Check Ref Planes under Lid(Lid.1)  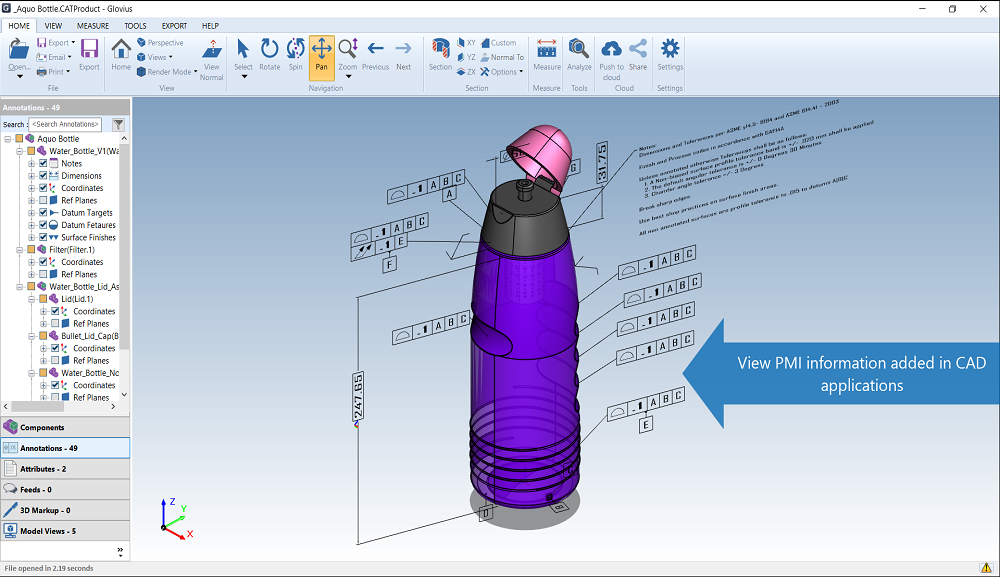point(55,323)
